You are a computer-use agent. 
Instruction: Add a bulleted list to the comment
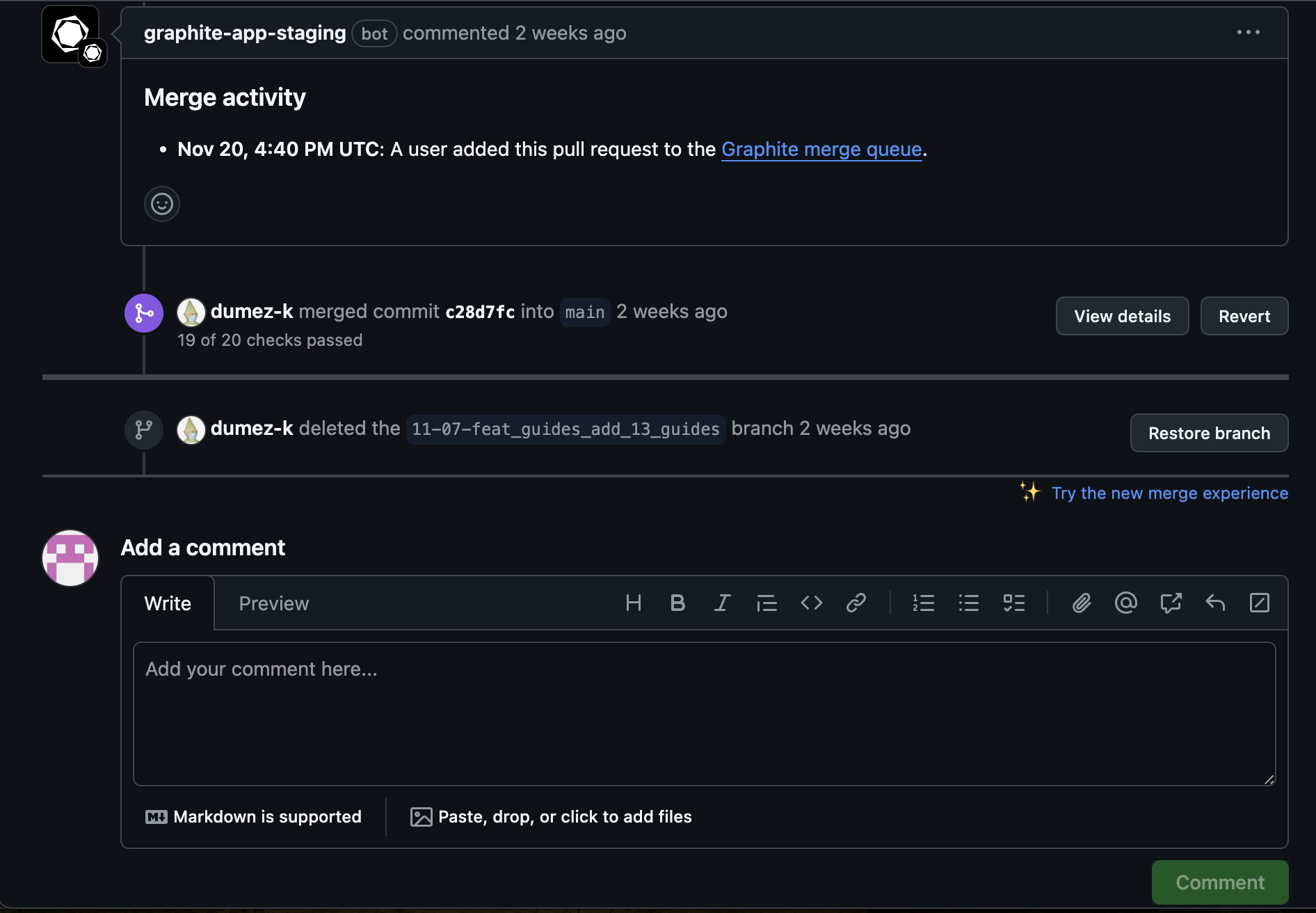[968, 603]
